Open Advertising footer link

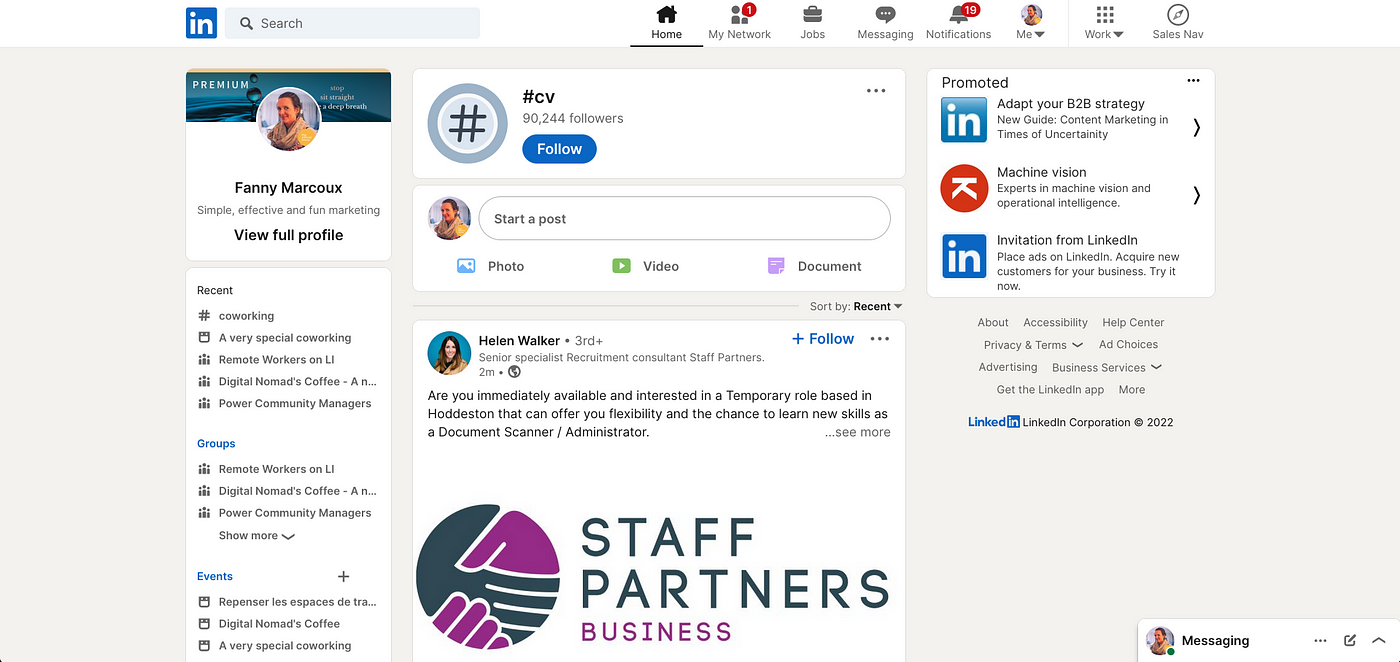pyautogui.click(x=1008, y=367)
